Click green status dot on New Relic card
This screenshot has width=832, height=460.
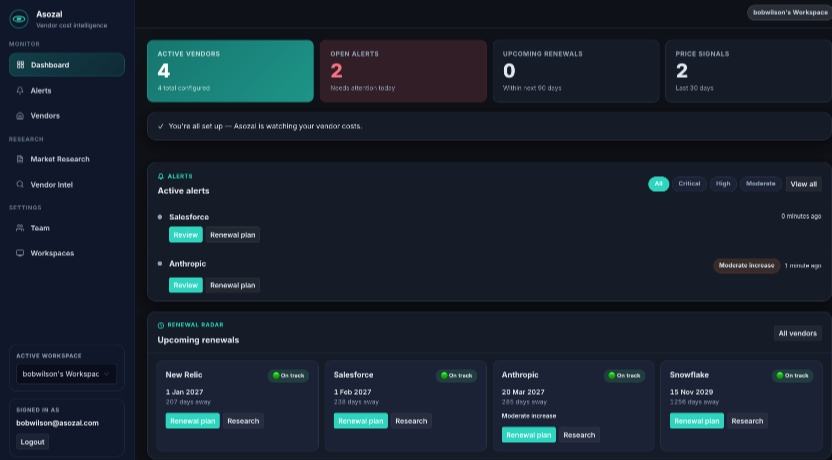coord(275,376)
